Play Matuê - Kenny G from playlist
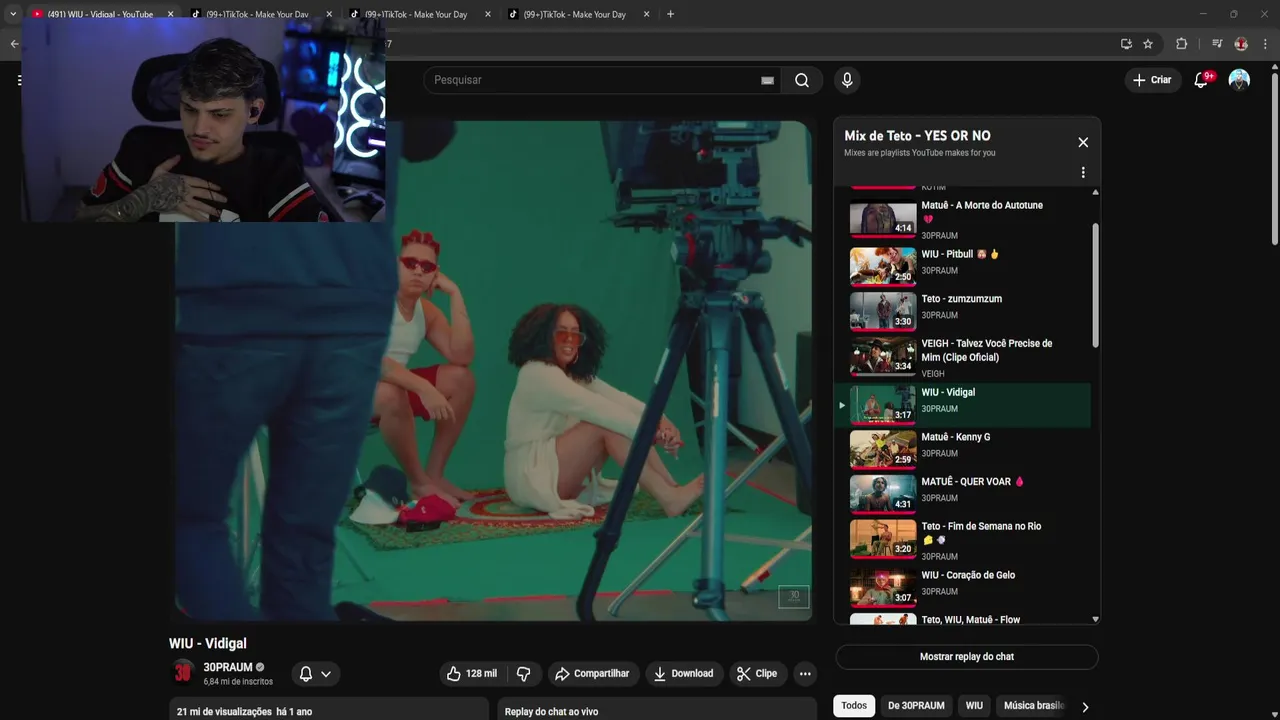Viewport: 1280px width, 720px height. tap(962, 449)
